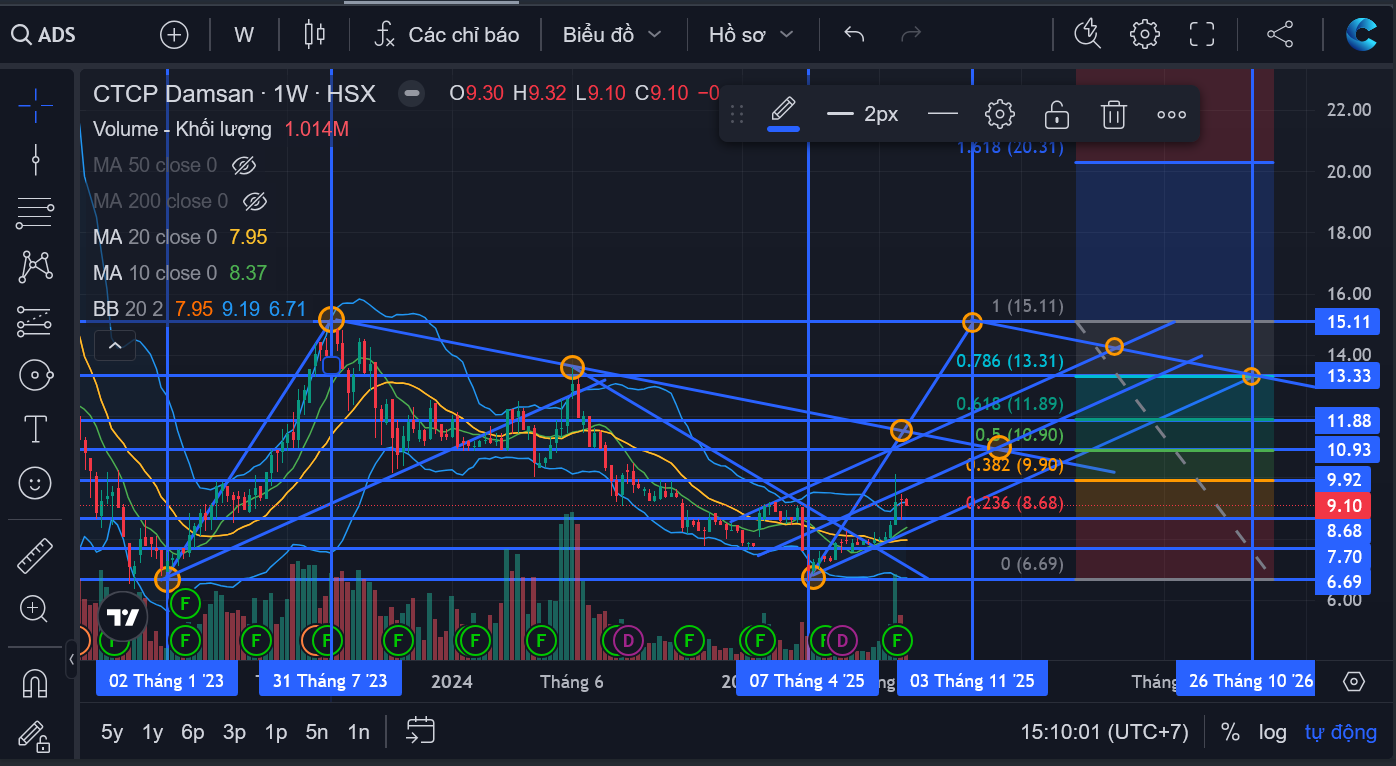Open the emoji icons tool
Image resolution: width=1396 pixels, height=766 pixels.
click(36, 484)
